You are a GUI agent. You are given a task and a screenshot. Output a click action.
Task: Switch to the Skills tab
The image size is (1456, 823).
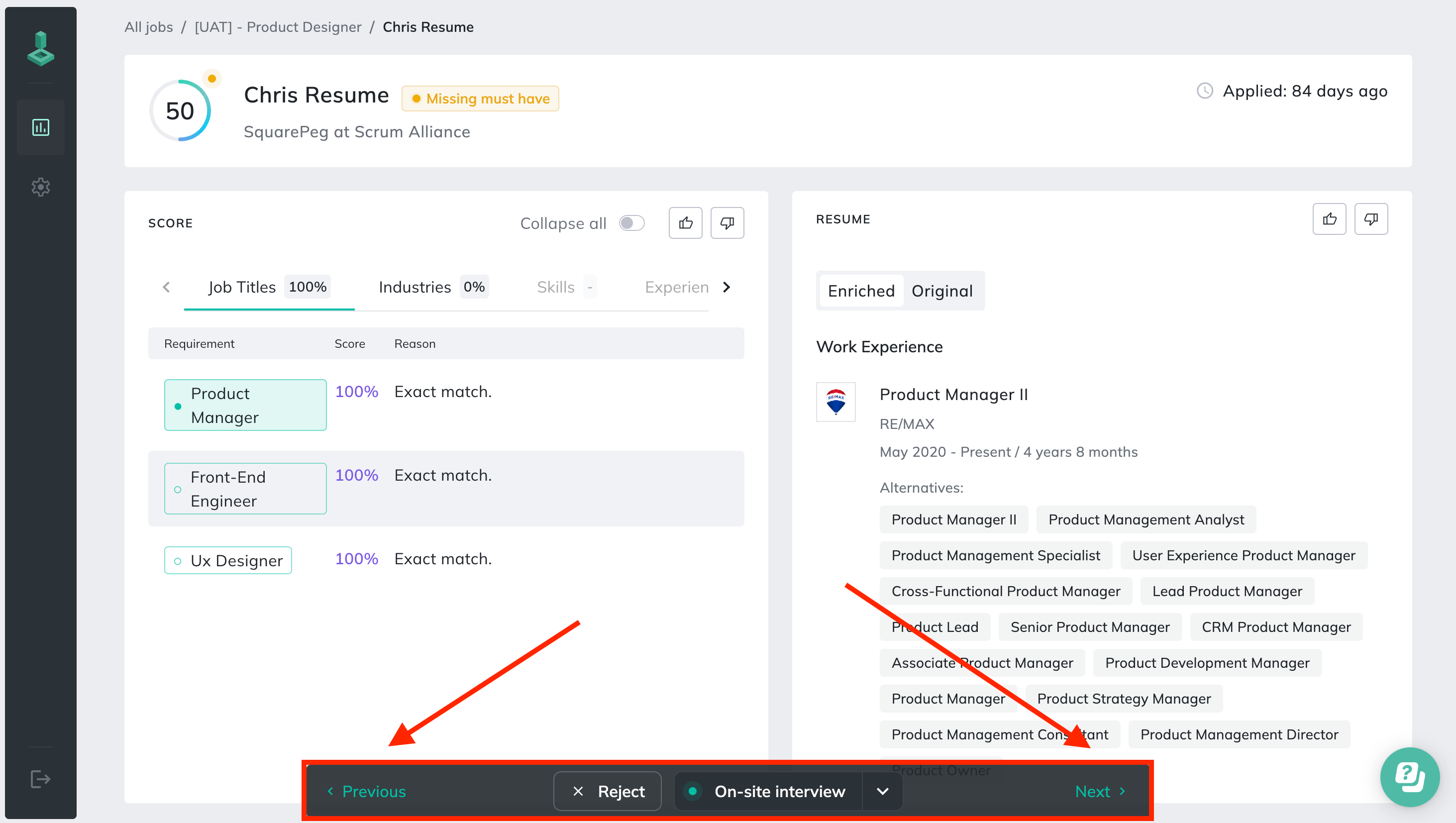(x=566, y=287)
